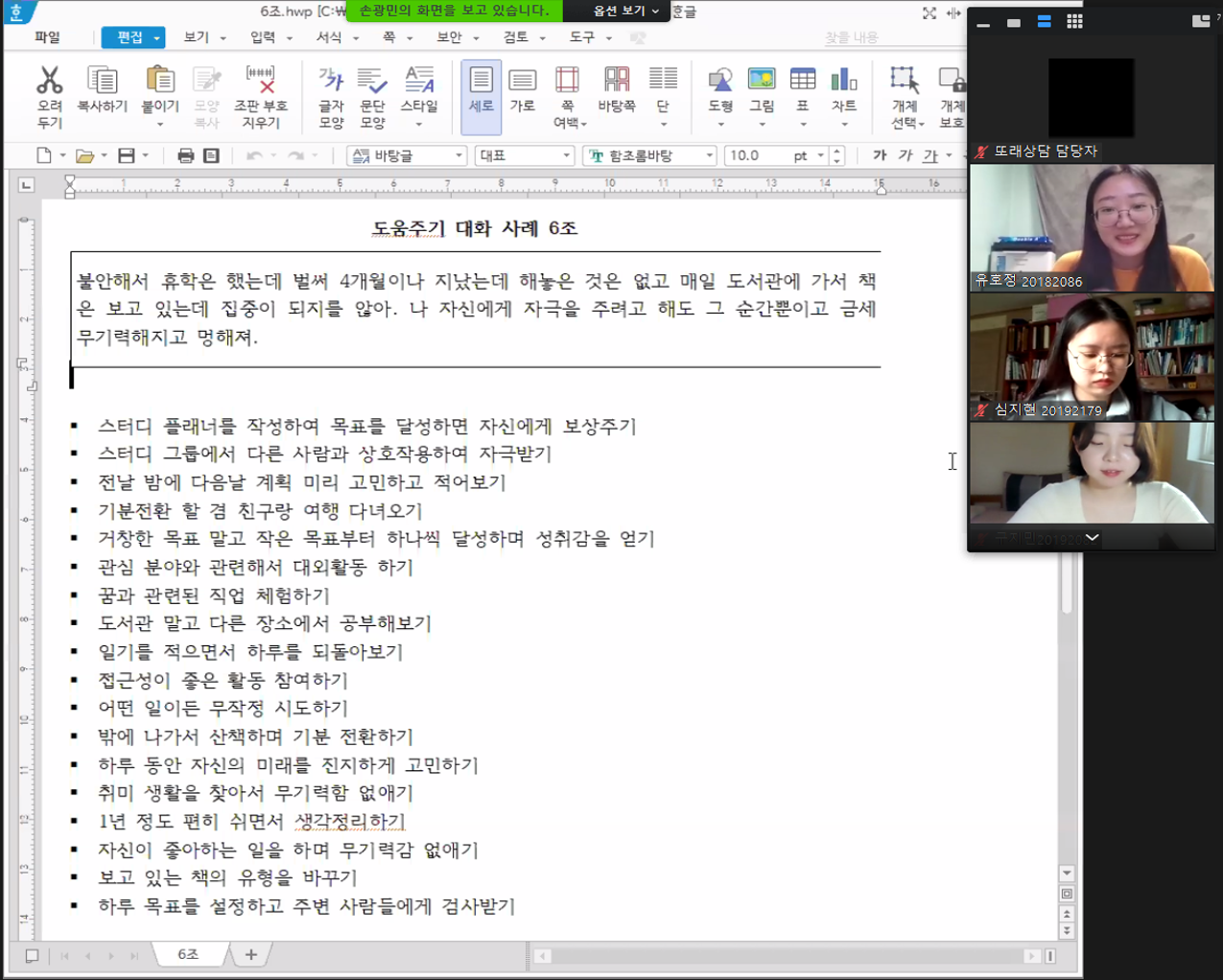Click the save diskette icon
Viewport: 1223px width, 980px height.
(126, 155)
